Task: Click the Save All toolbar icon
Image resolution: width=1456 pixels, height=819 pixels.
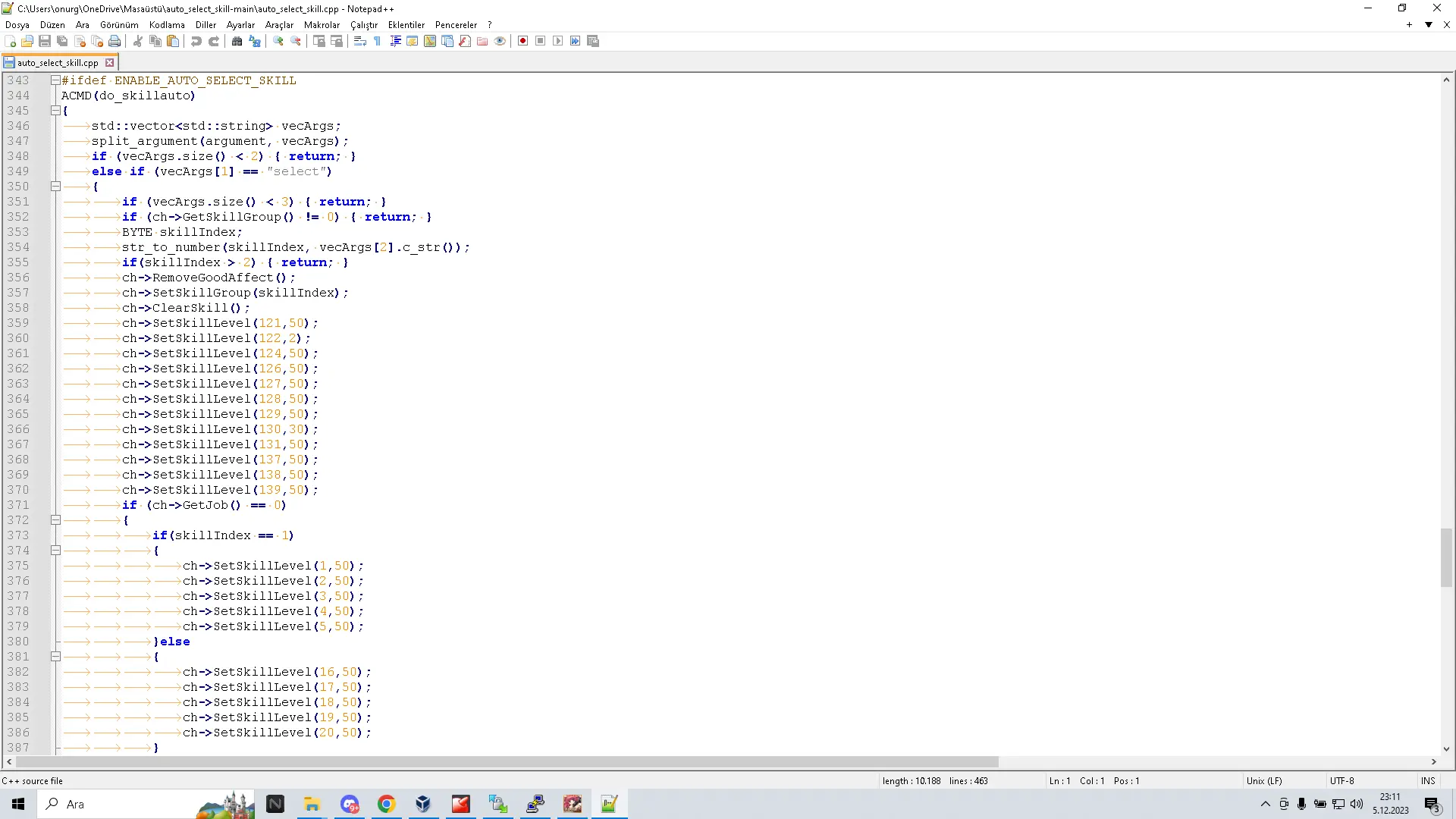Action: click(x=62, y=41)
